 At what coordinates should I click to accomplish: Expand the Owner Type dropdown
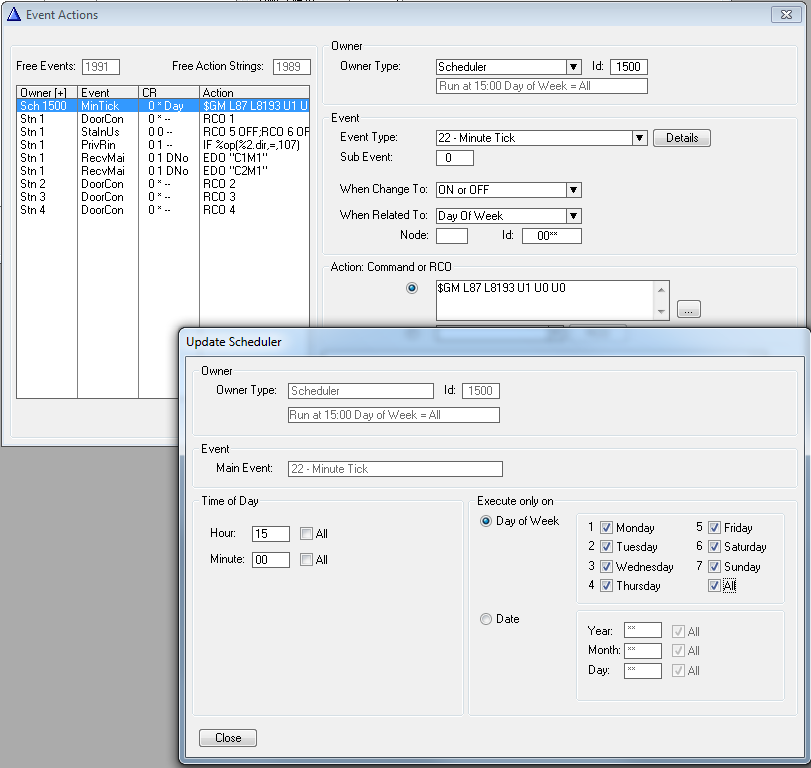[573, 67]
